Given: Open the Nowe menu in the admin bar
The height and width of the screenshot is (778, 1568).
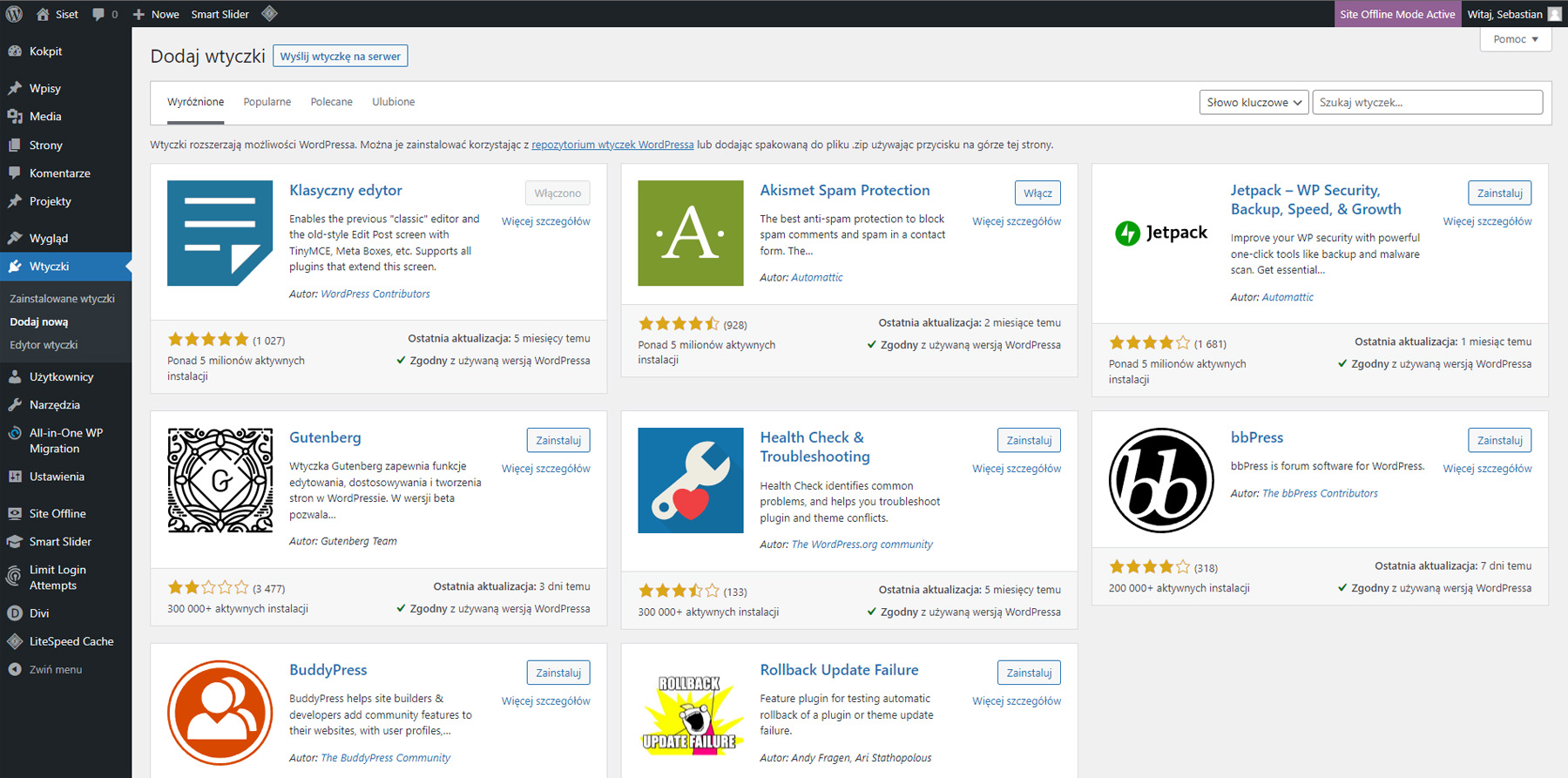Looking at the screenshot, I should click(156, 14).
